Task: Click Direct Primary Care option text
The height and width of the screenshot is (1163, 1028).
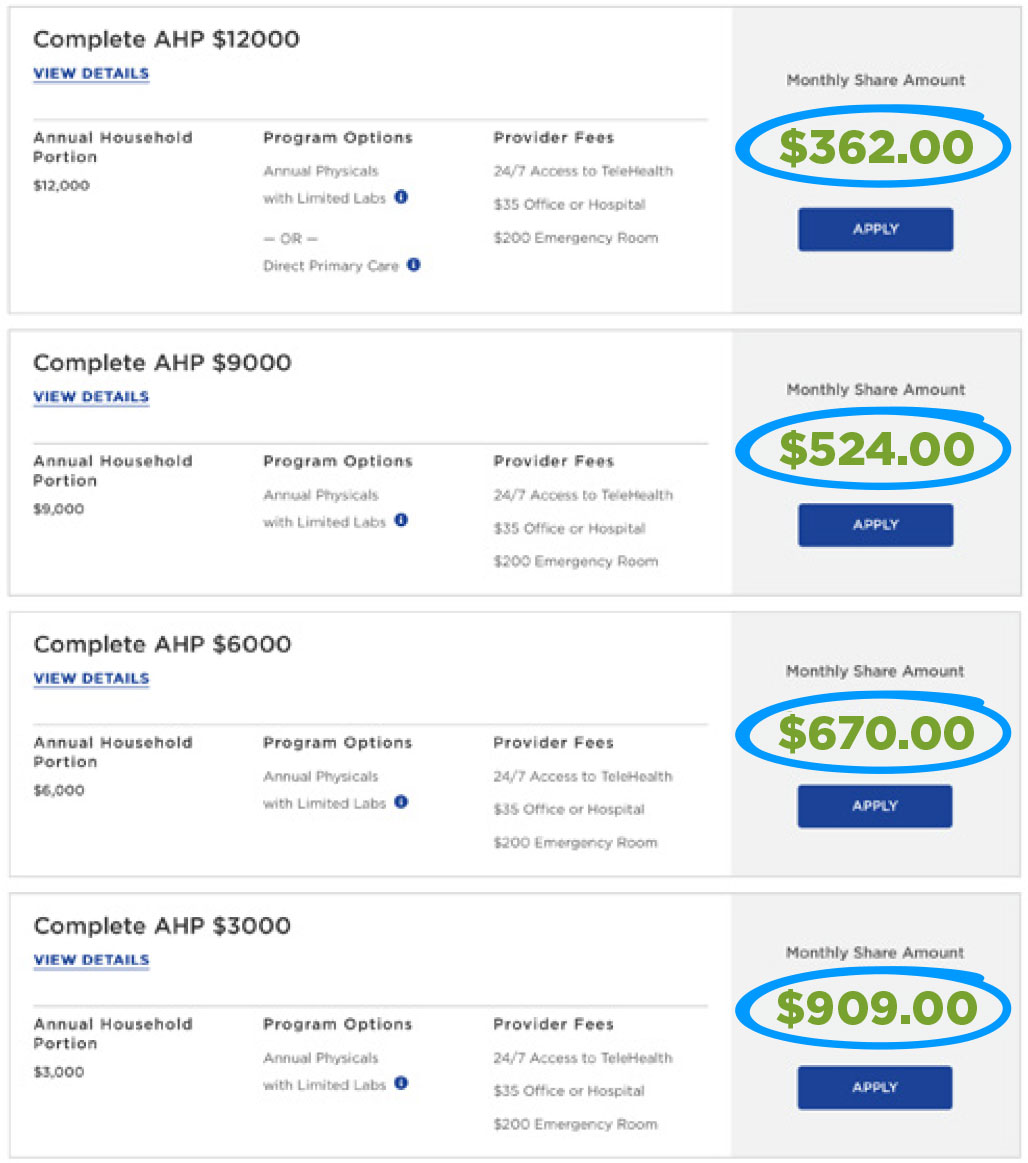Action: point(331,266)
